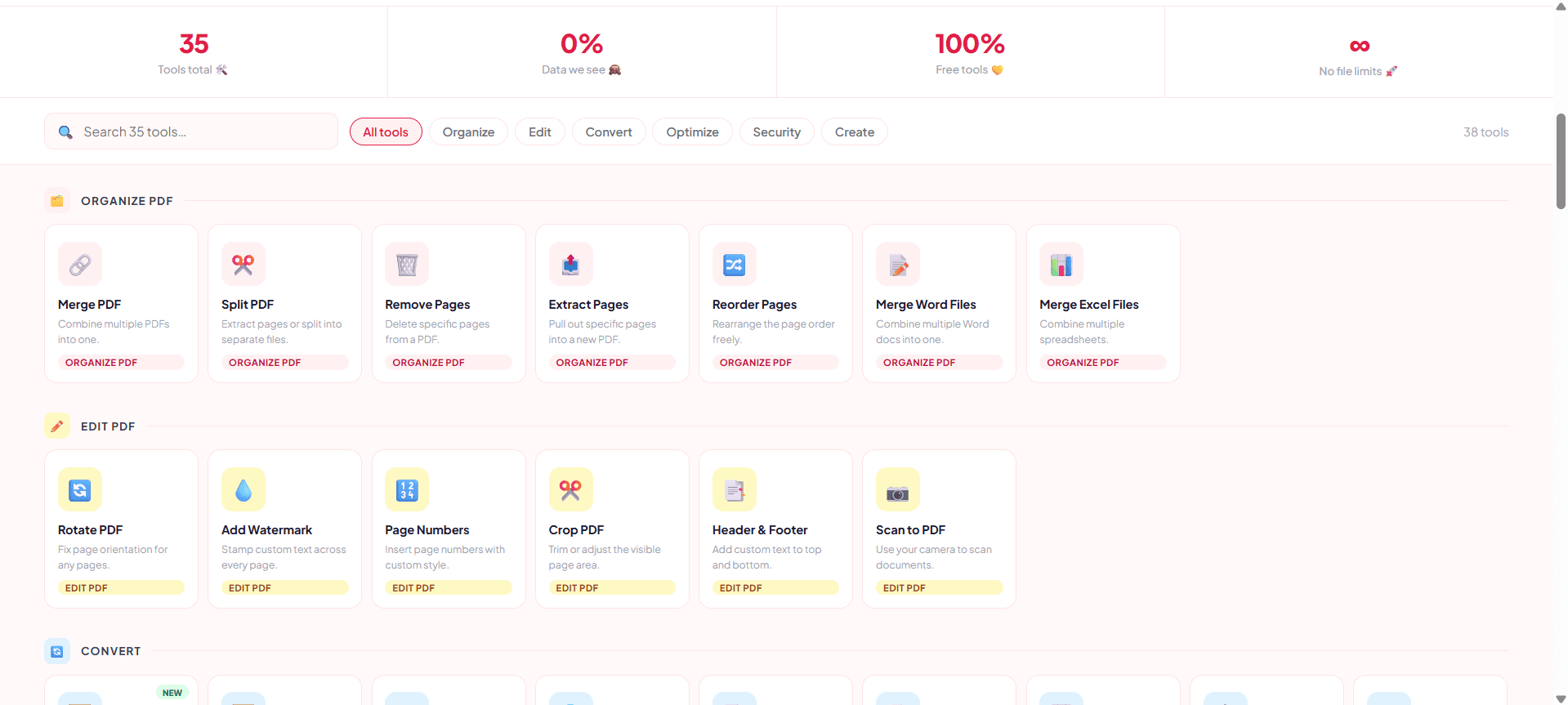Switch to the Convert filter tab

609,132
